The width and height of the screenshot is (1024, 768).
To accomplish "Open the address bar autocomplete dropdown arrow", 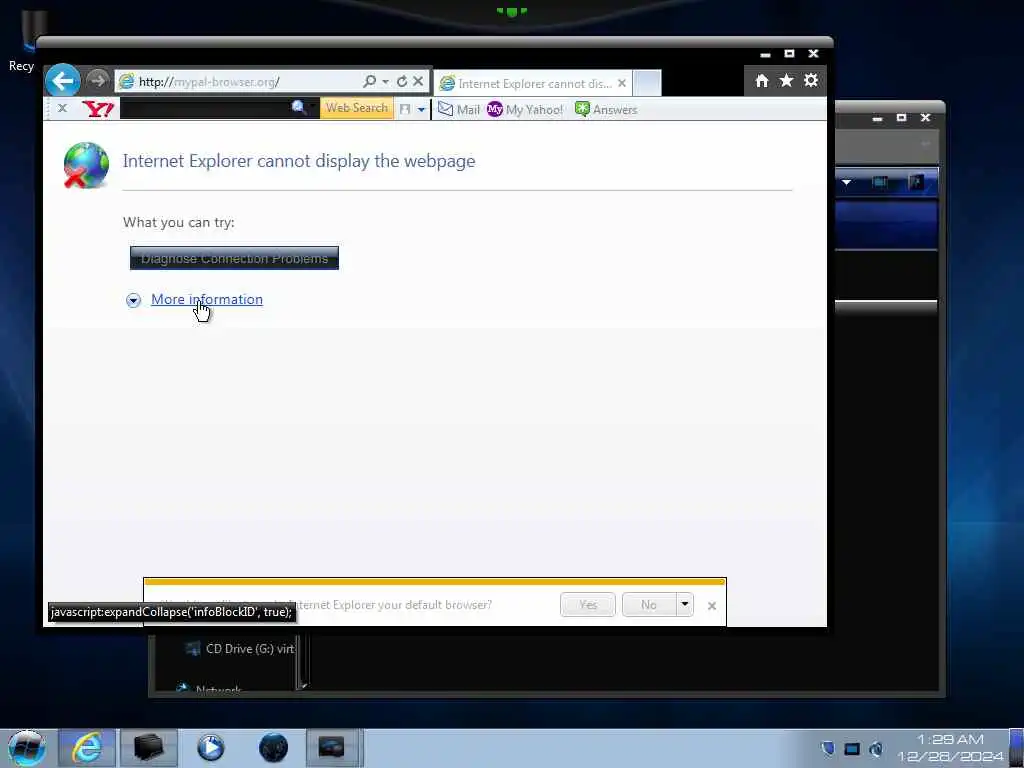I will [x=385, y=82].
